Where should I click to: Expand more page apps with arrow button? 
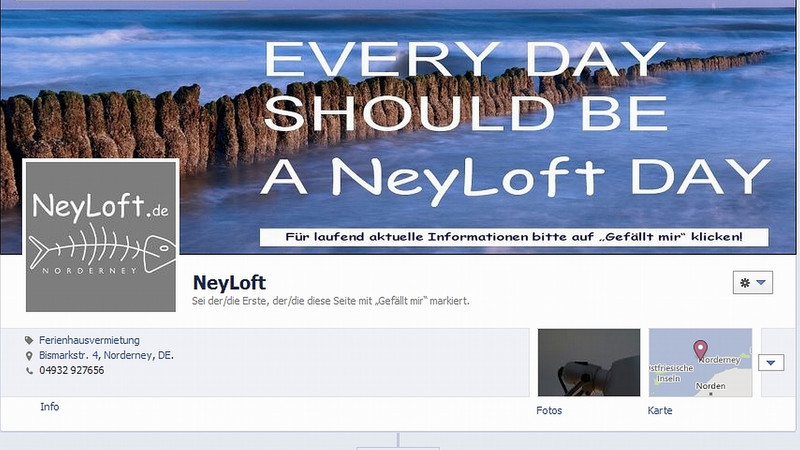(x=771, y=363)
